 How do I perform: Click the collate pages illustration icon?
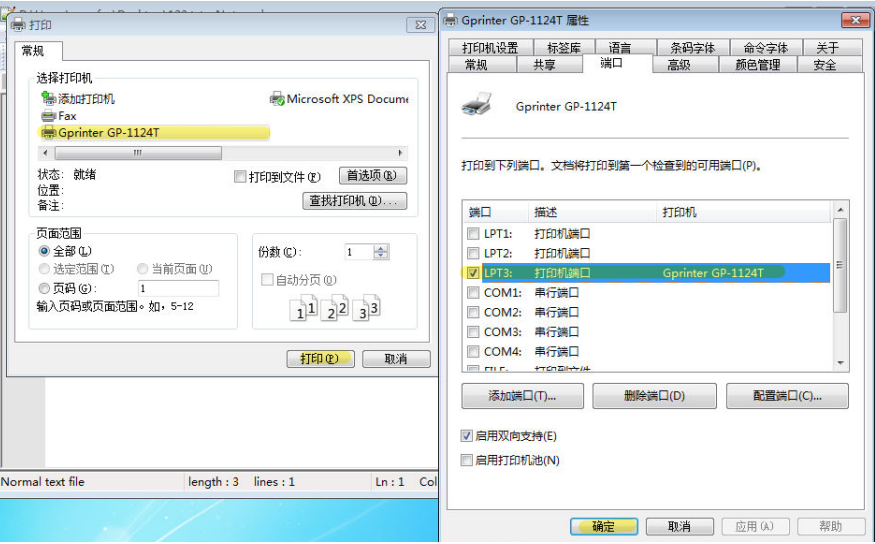[335, 307]
